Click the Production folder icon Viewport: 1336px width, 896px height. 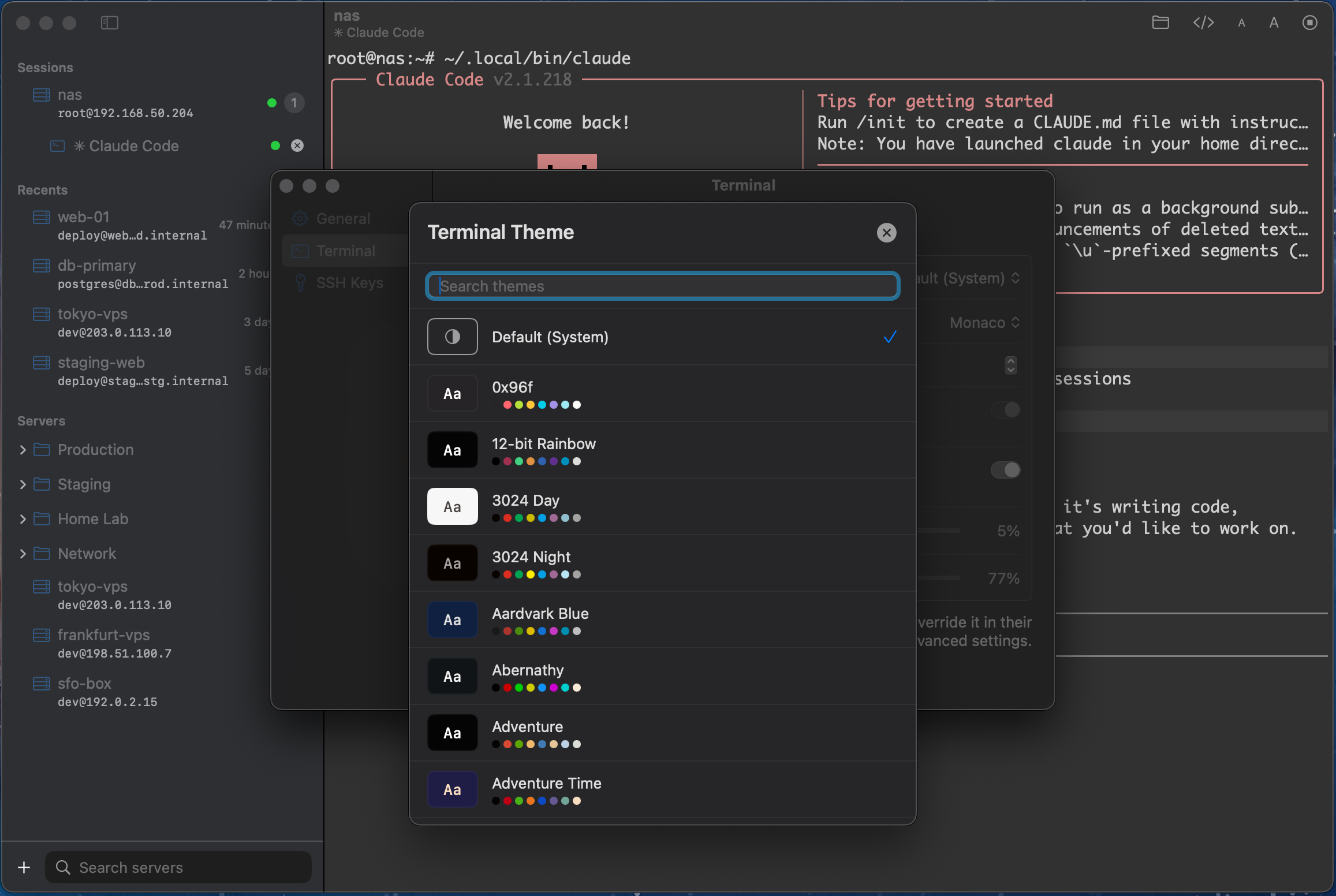coord(42,450)
